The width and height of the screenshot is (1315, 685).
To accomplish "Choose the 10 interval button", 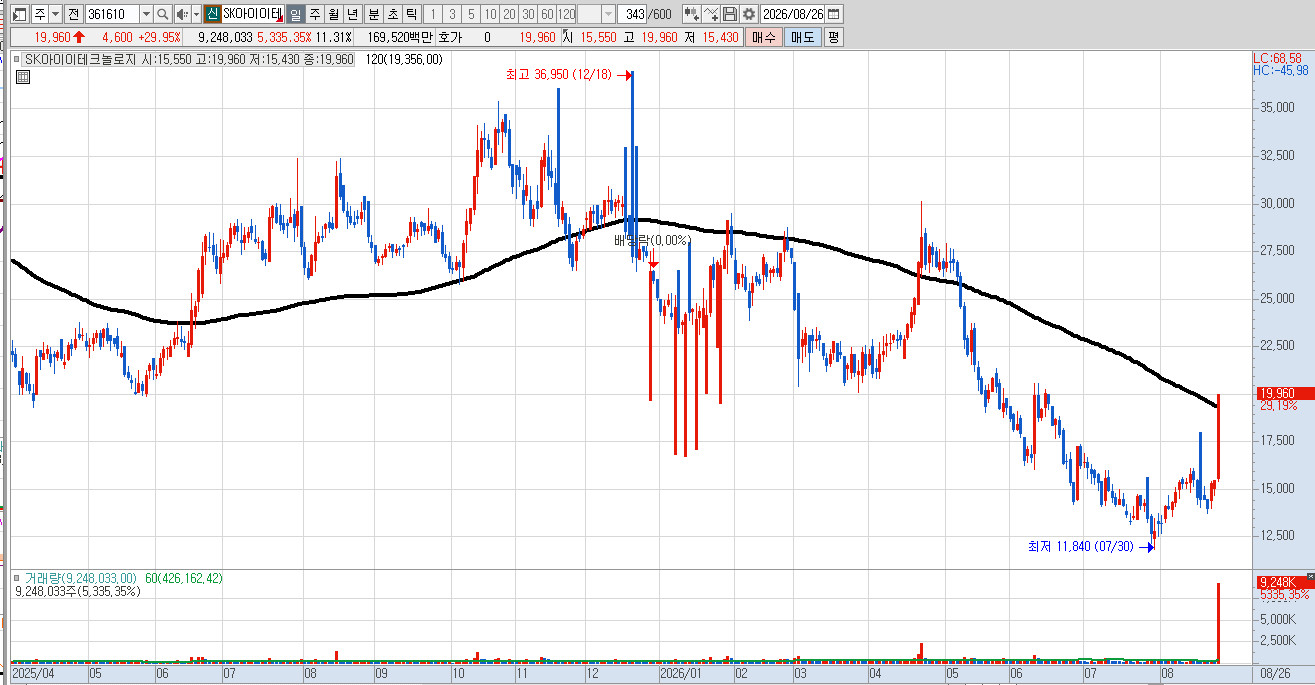I will pyautogui.click(x=490, y=14).
